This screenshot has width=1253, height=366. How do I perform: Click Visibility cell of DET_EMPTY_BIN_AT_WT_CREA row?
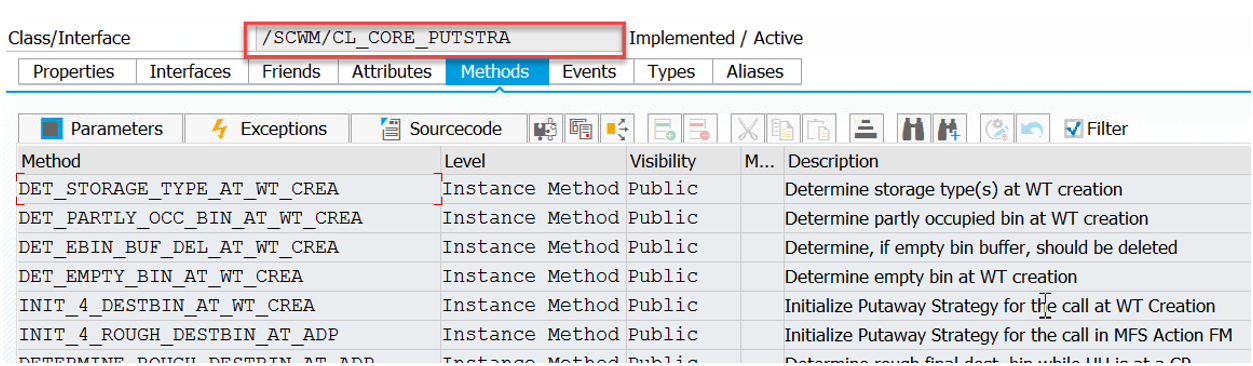683,276
